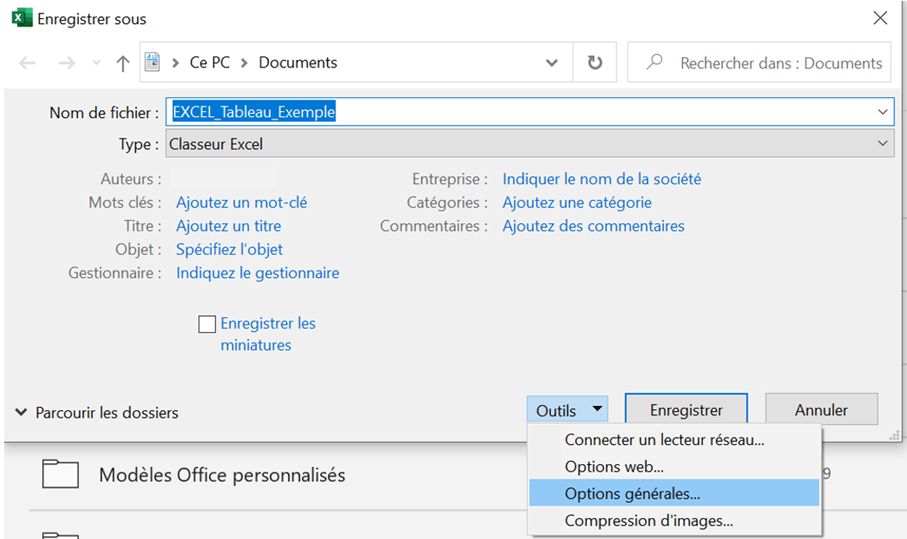Open recent locations dropdown arrow
907x539 pixels.
coord(96,62)
